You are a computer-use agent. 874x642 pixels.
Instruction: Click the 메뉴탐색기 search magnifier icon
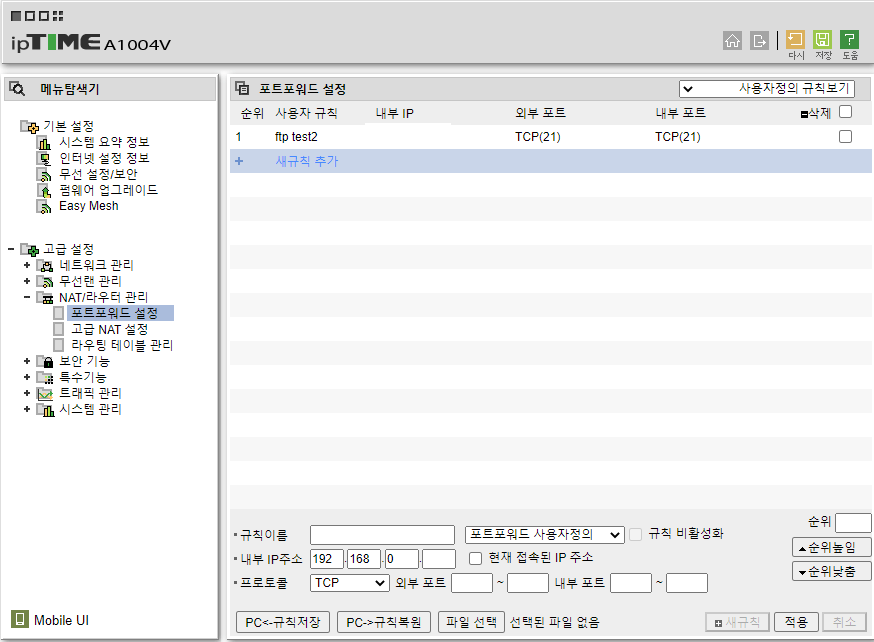pyautogui.click(x=17, y=89)
